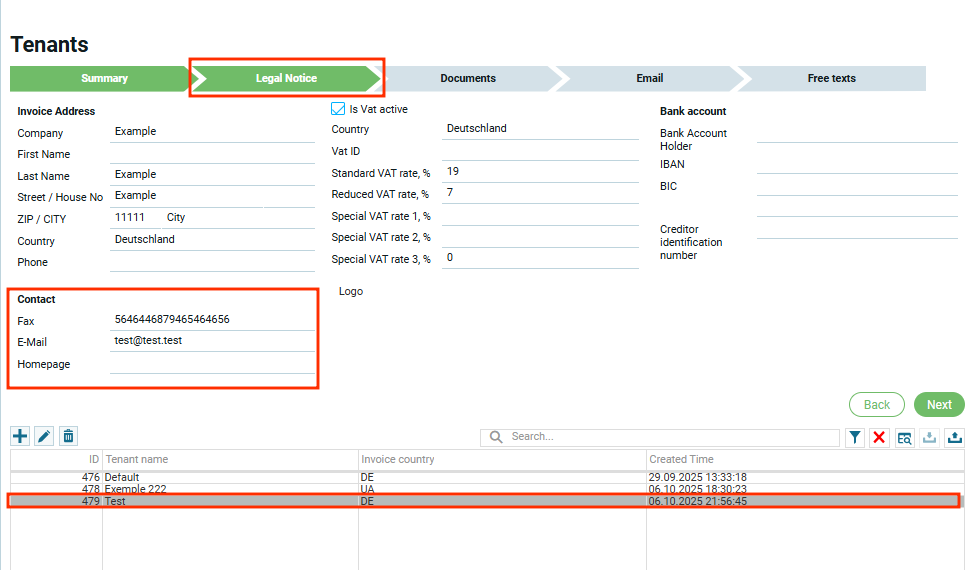Click the add new tenant plus icon
967x570 pixels.
click(x=20, y=436)
